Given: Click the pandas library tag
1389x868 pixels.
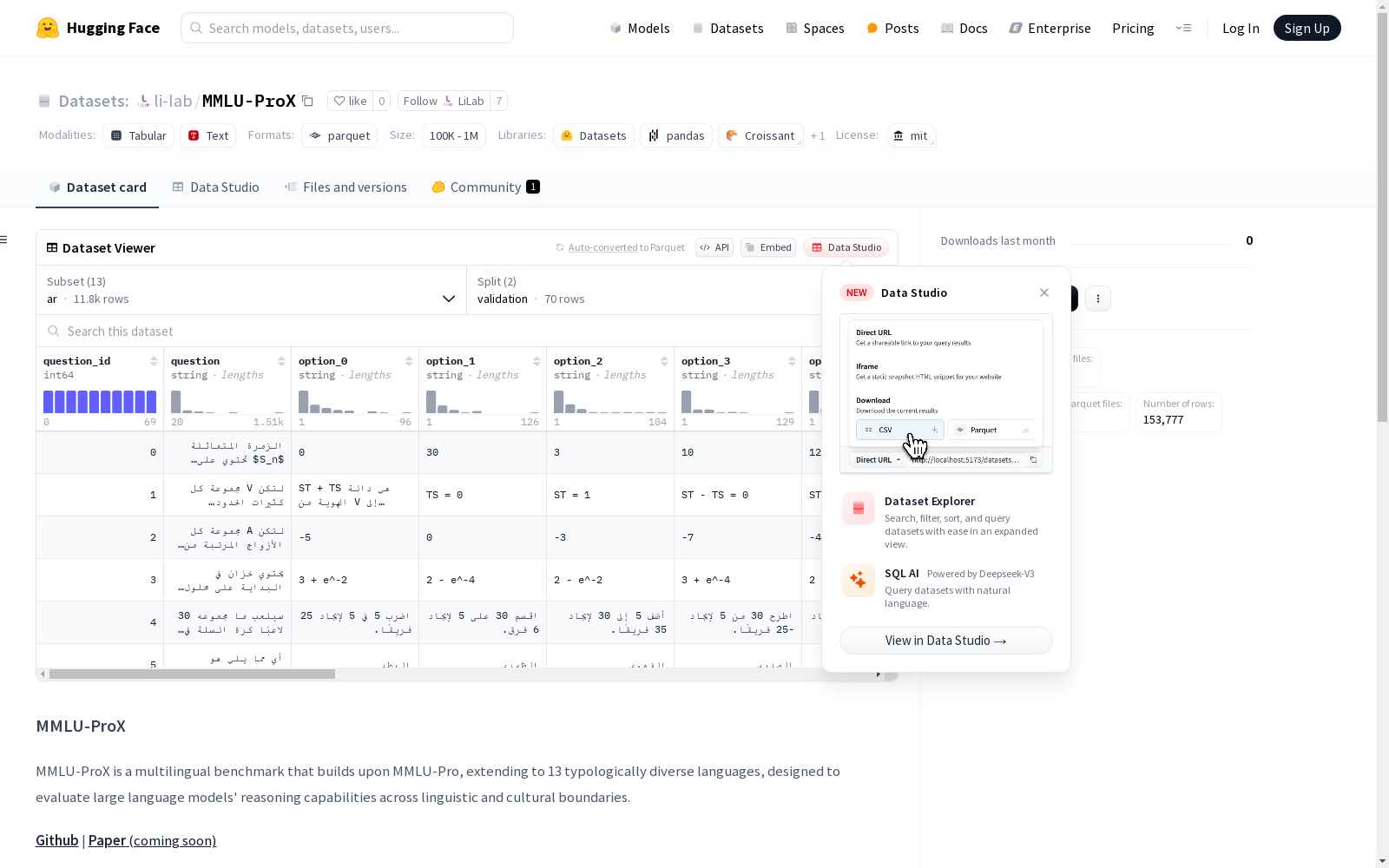Looking at the screenshot, I should tap(676, 135).
